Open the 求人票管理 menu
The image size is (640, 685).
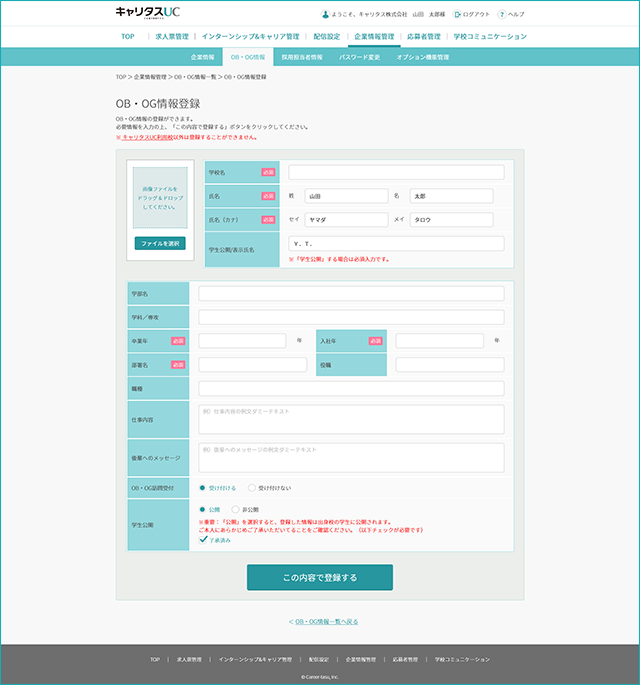point(172,36)
